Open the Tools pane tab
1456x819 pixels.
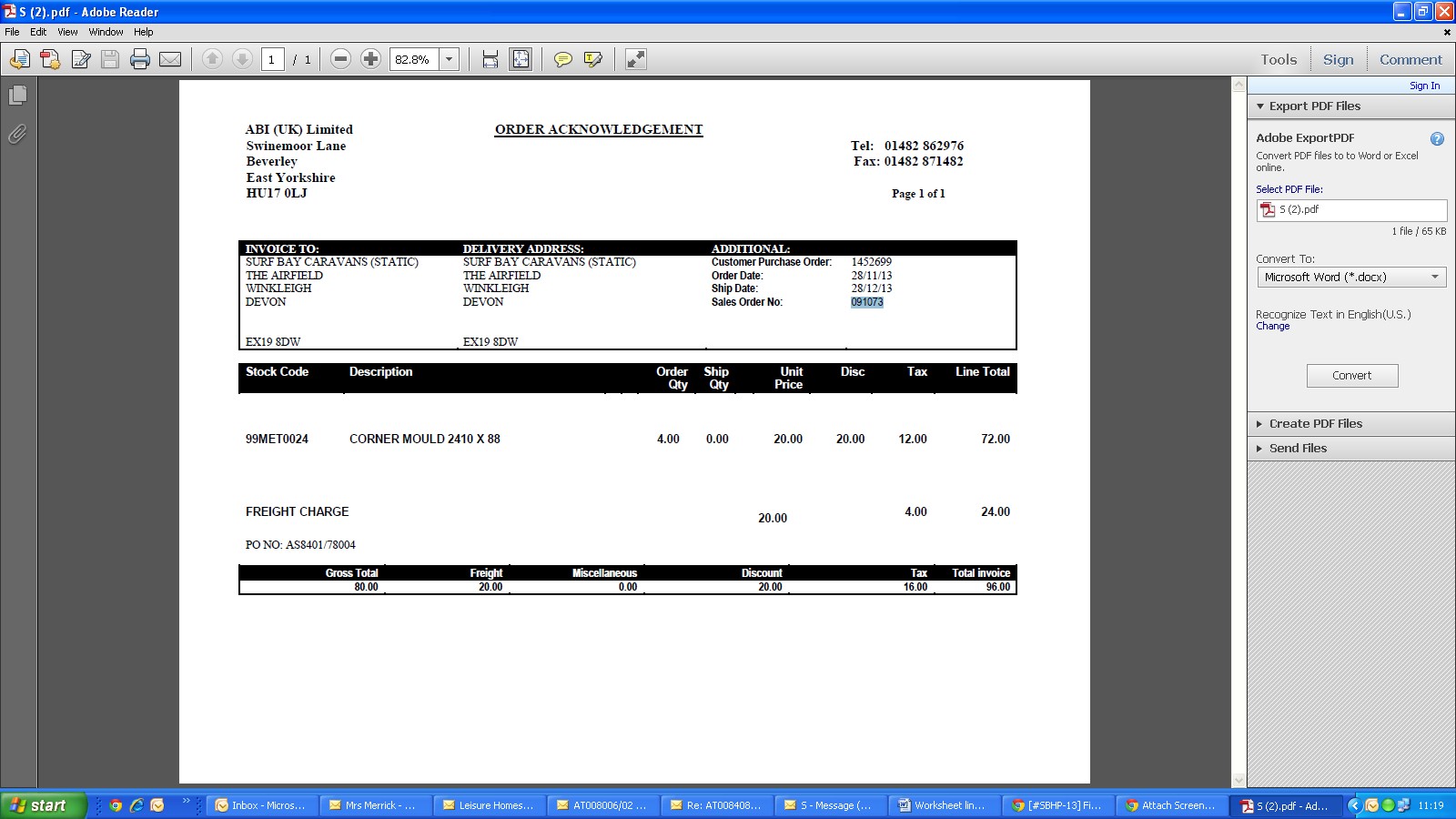pos(1279,60)
